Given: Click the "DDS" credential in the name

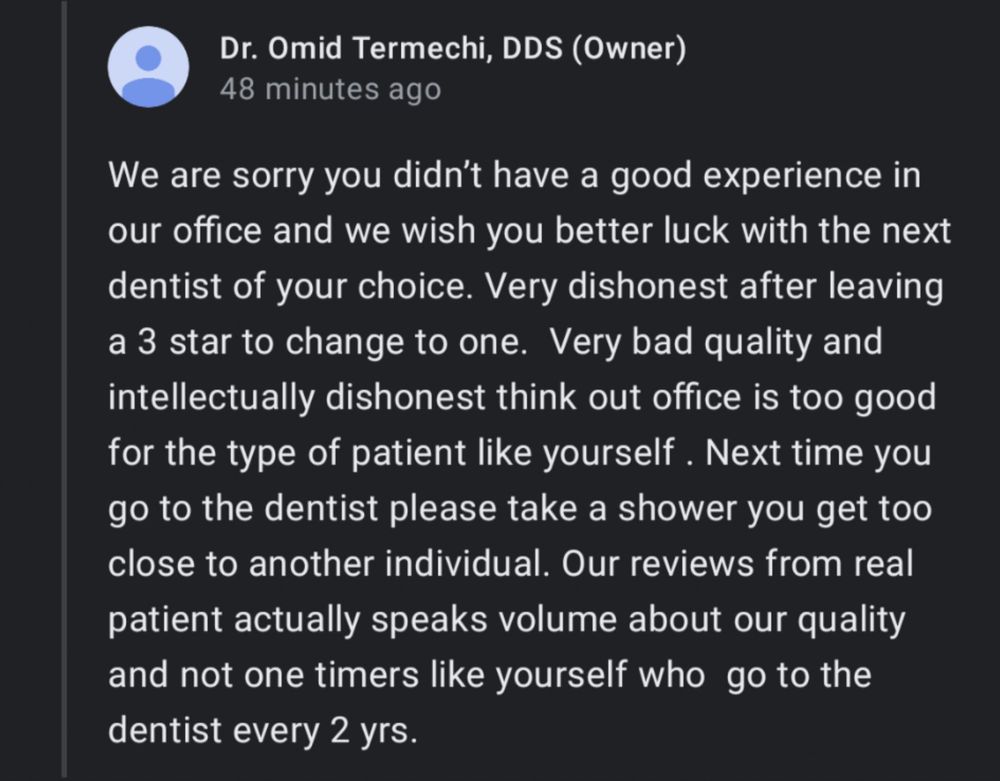Looking at the screenshot, I should pos(533,48).
